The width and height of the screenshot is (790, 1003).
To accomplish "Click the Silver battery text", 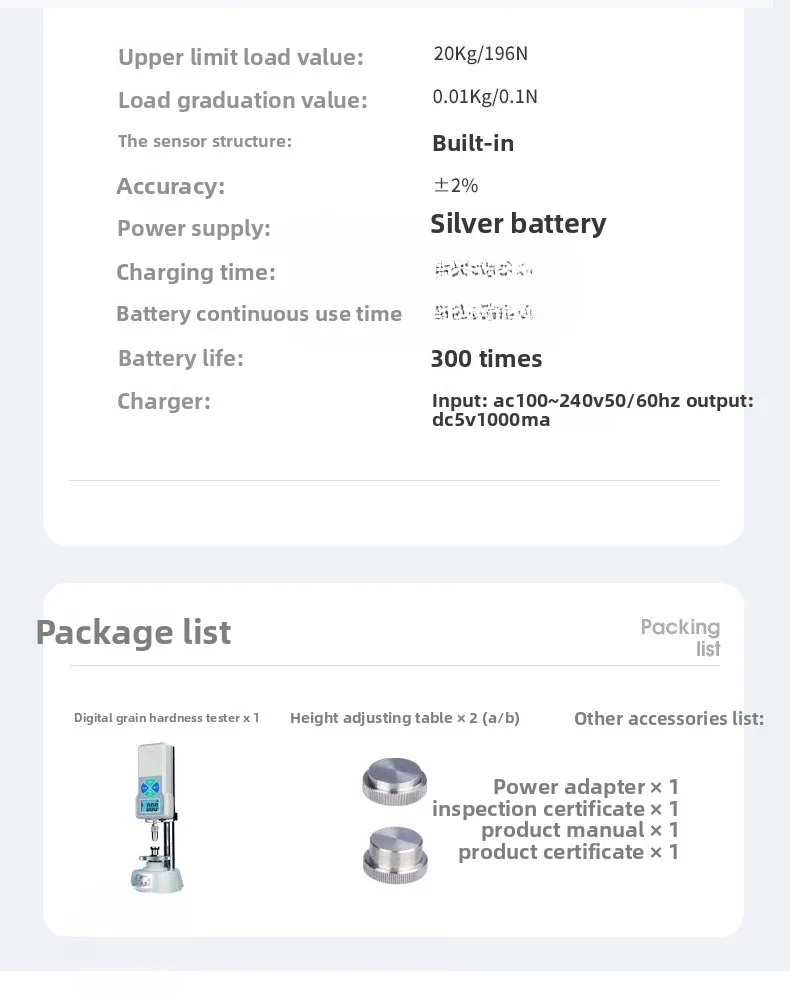I will (x=518, y=224).
